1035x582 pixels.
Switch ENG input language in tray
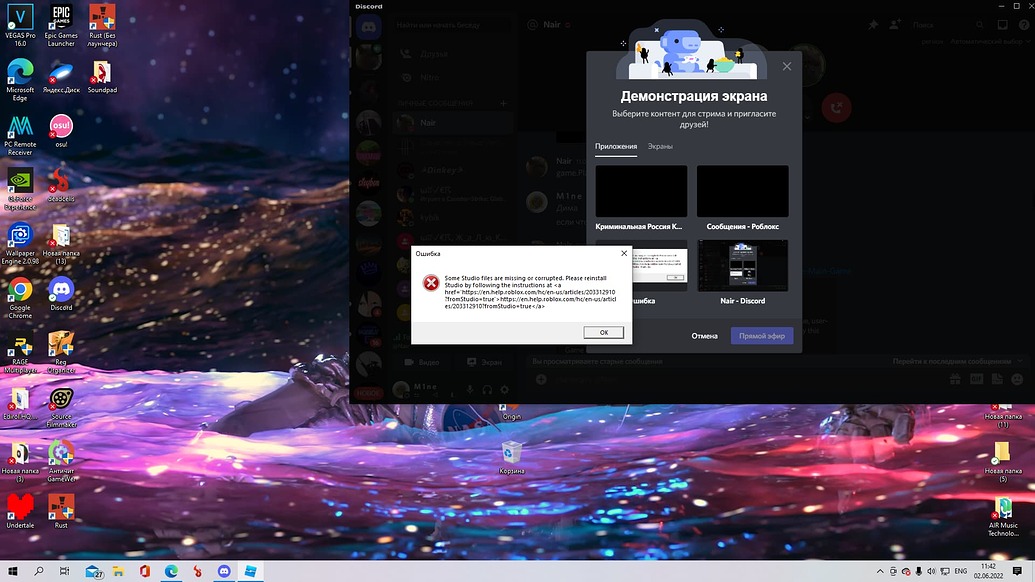(961, 571)
